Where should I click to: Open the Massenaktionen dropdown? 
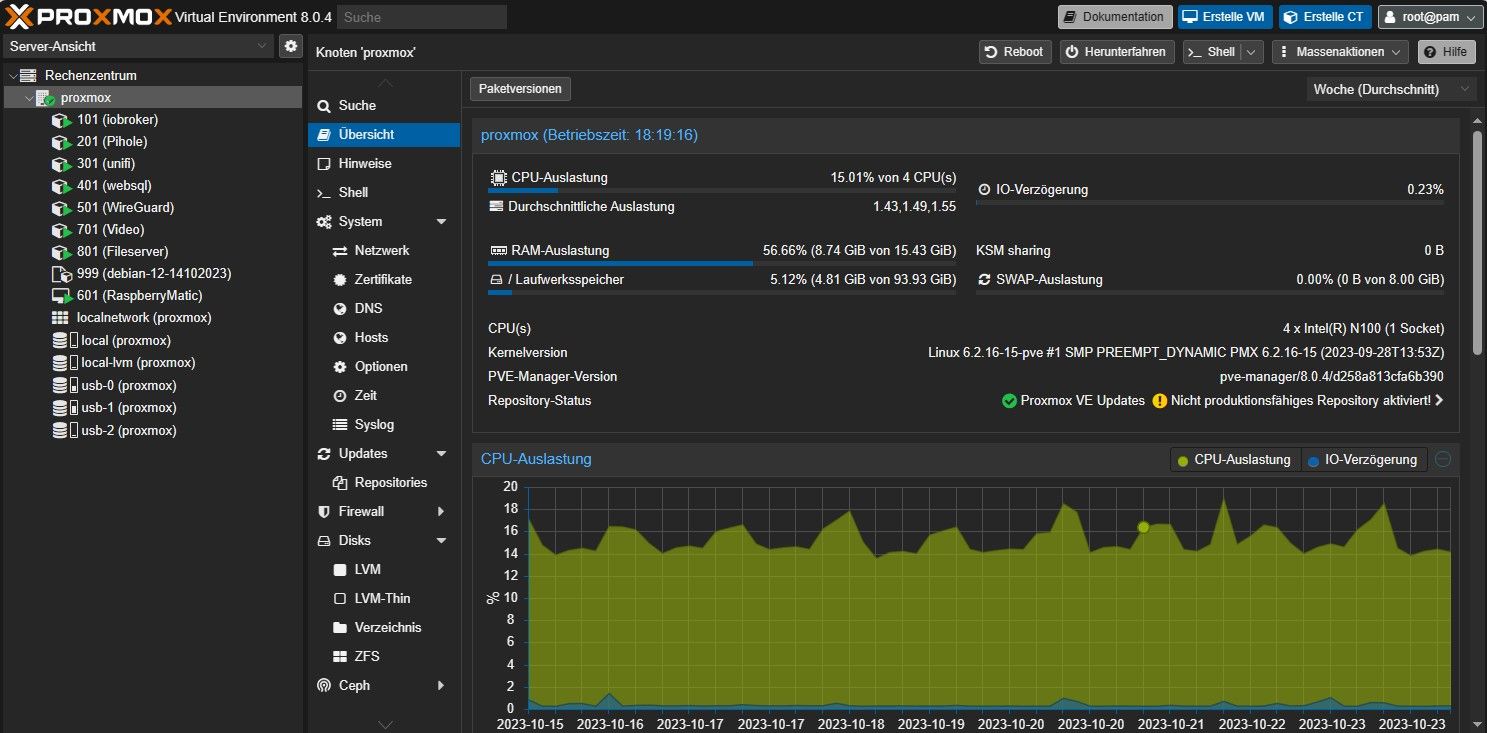coord(1340,52)
